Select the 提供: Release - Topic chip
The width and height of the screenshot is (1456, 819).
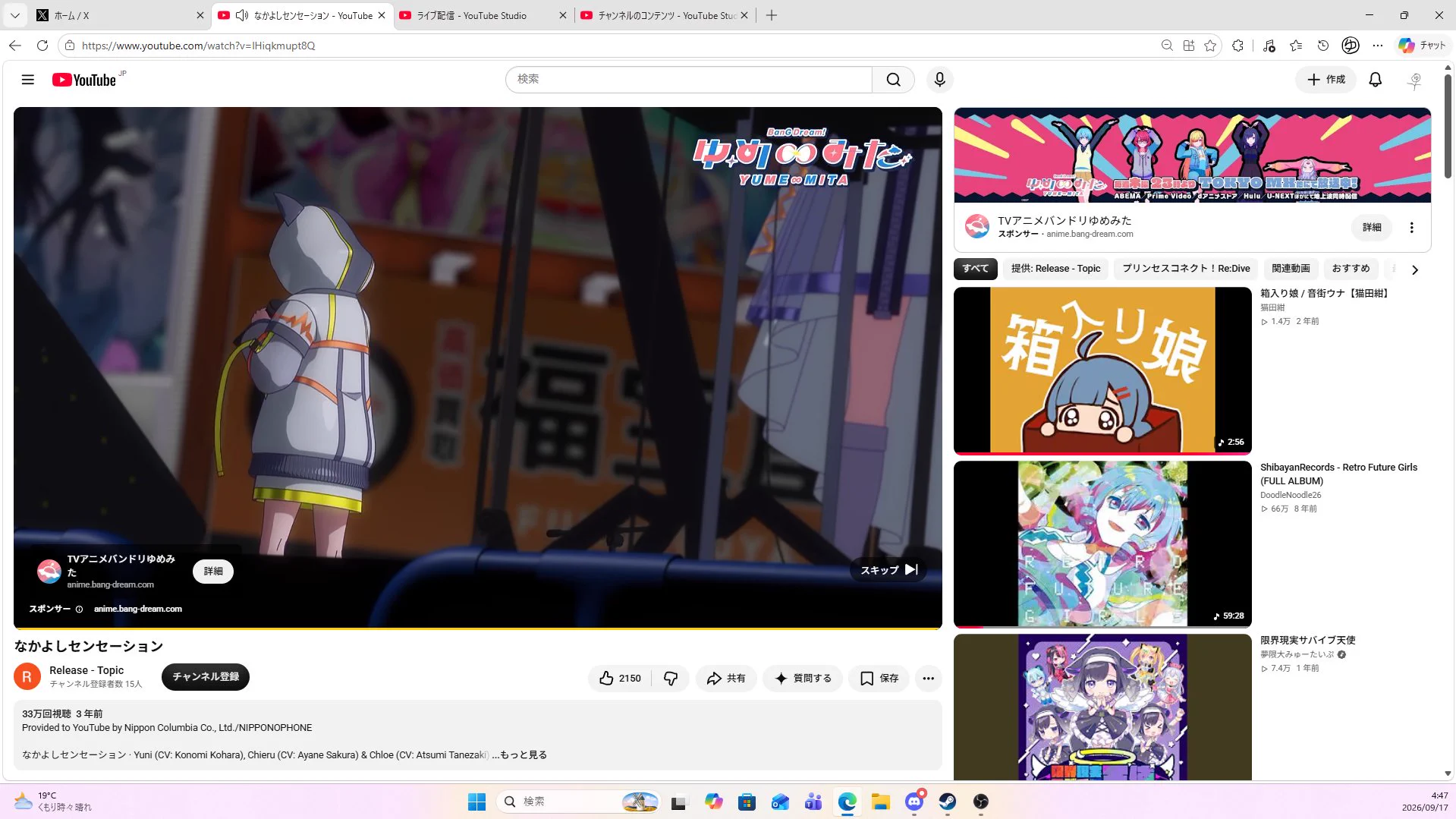1055,269
